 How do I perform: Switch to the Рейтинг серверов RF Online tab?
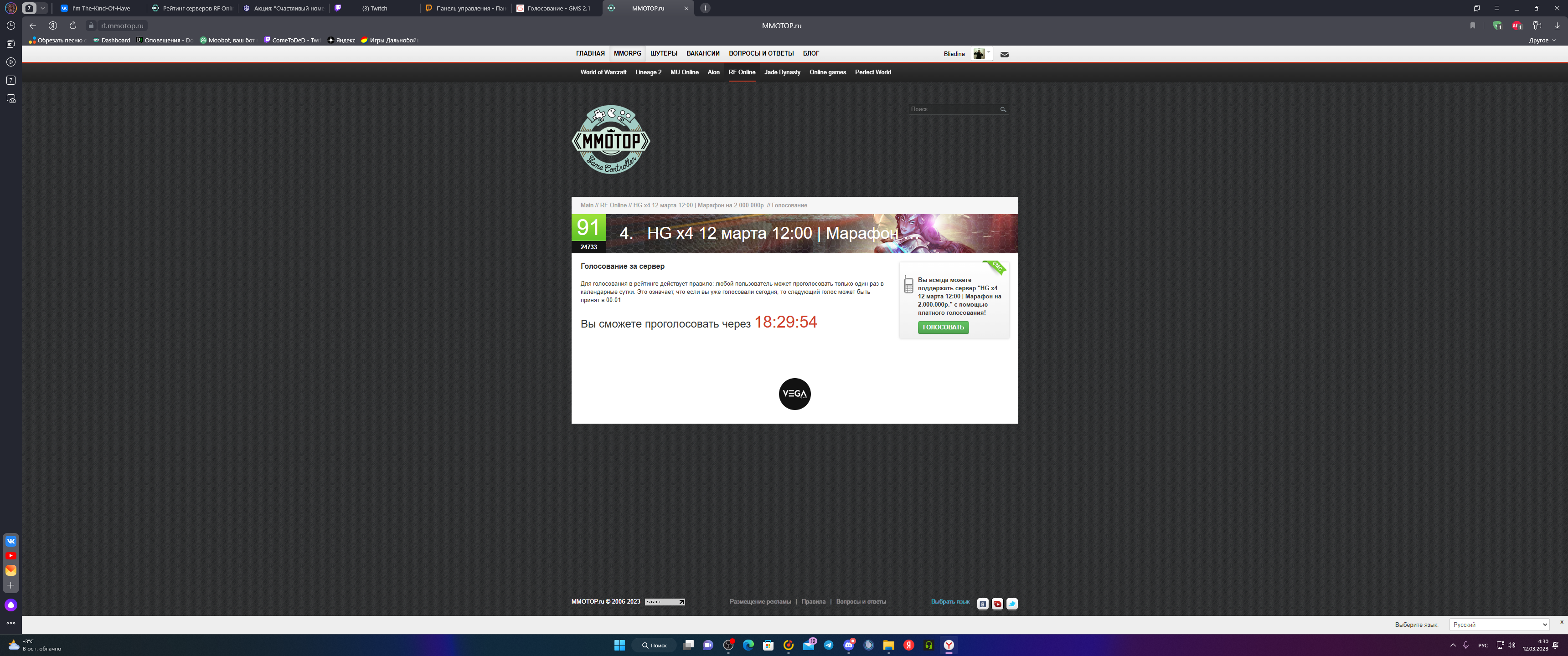[x=193, y=8]
